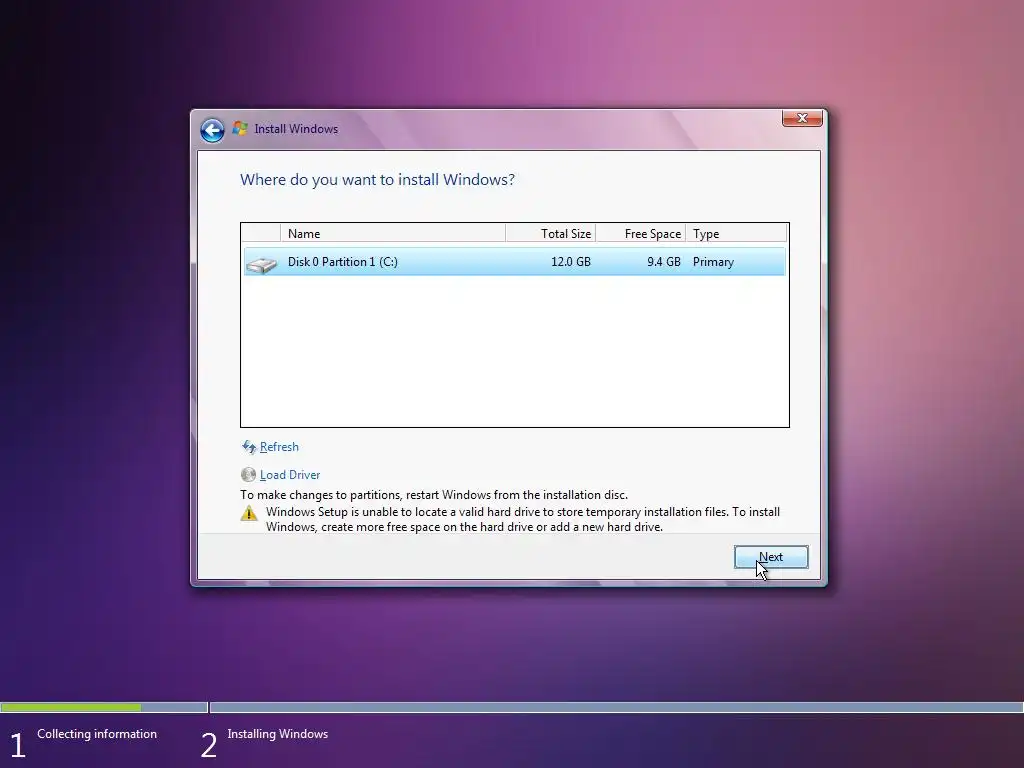The image size is (1024, 768).
Task: Click the hard drive icon for Disk 0
Action: tap(261, 263)
